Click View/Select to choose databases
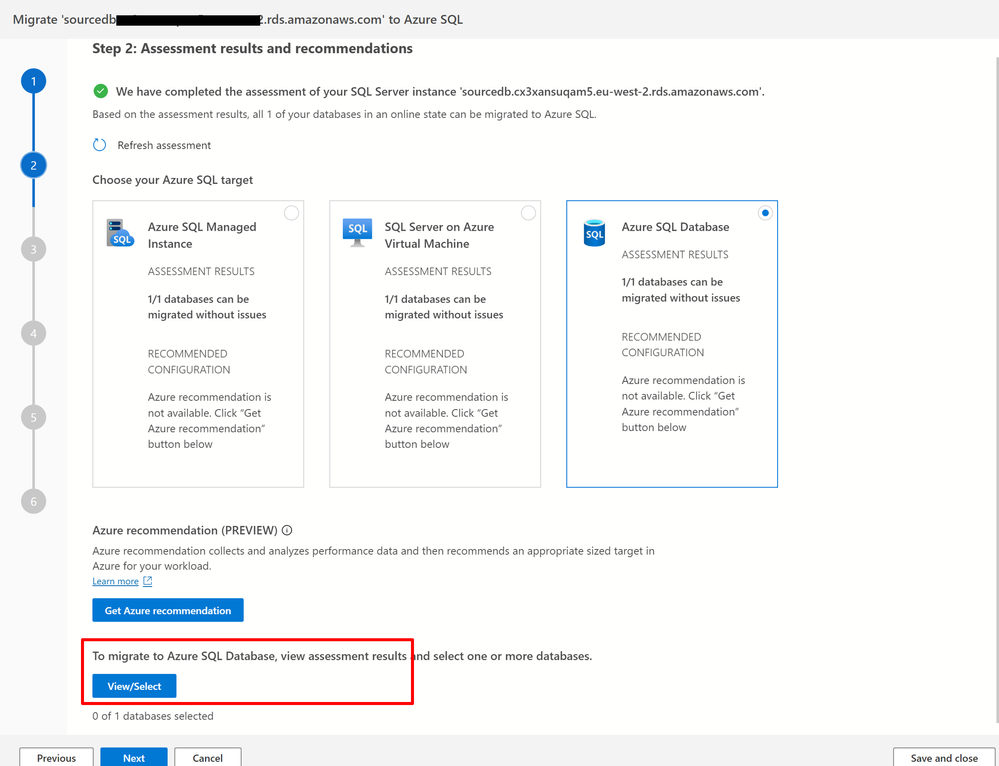 (x=134, y=686)
